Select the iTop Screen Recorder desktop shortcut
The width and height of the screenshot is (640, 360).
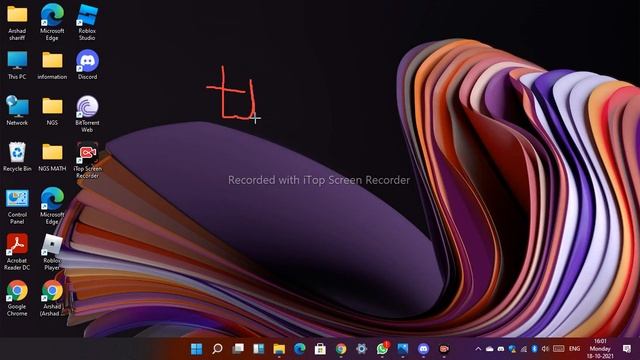pos(87,161)
